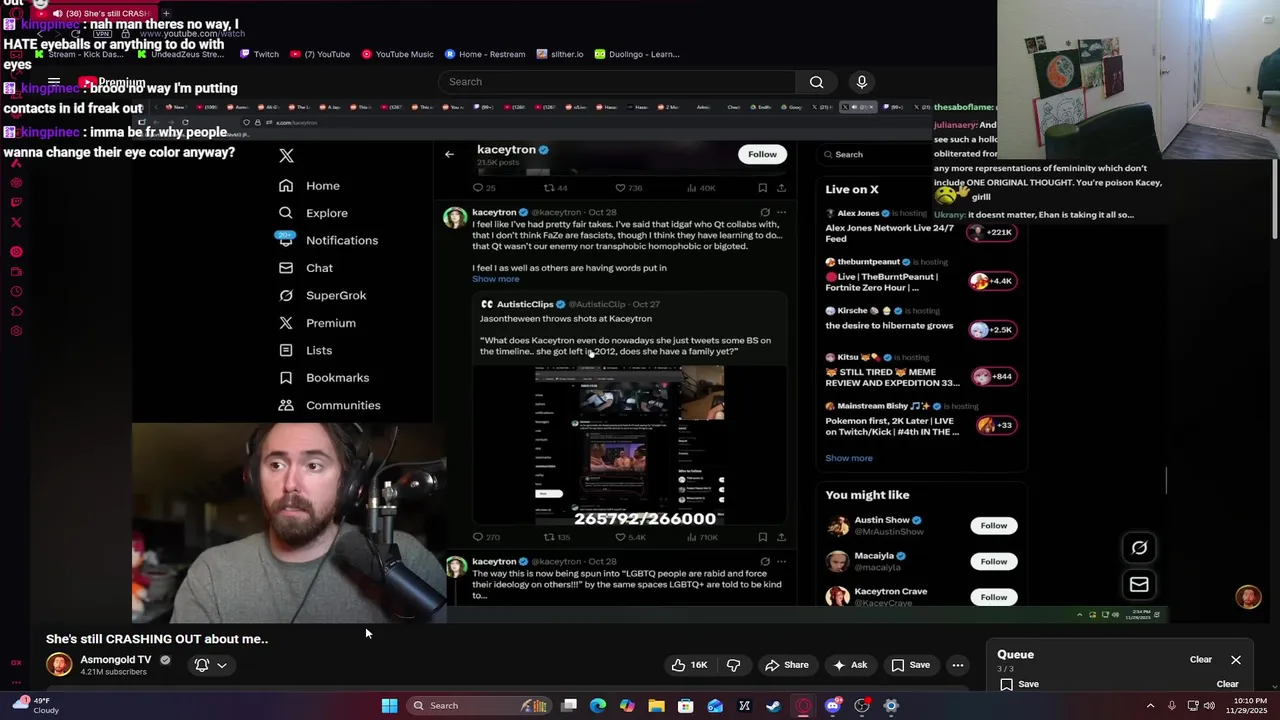Show hidden system tray icons

click(x=1150, y=706)
